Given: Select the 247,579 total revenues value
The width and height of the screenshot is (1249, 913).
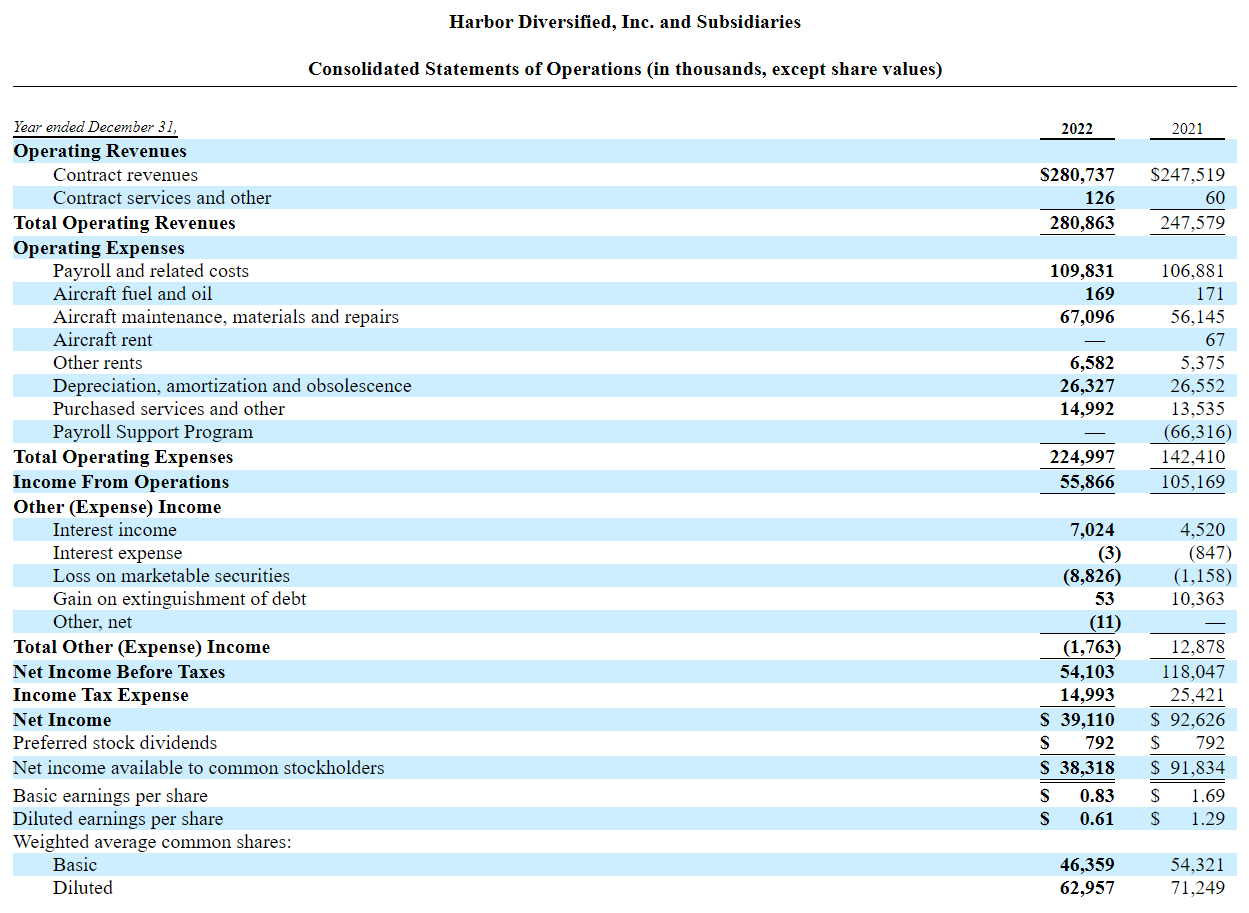Looking at the screenshot, I should (1192, 223).
